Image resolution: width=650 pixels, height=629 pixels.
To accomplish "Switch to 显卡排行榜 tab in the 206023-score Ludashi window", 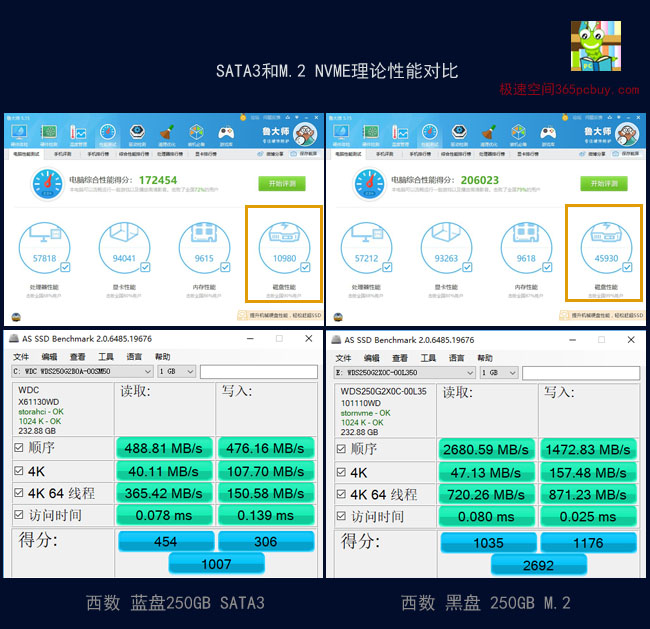I will 528,154.
